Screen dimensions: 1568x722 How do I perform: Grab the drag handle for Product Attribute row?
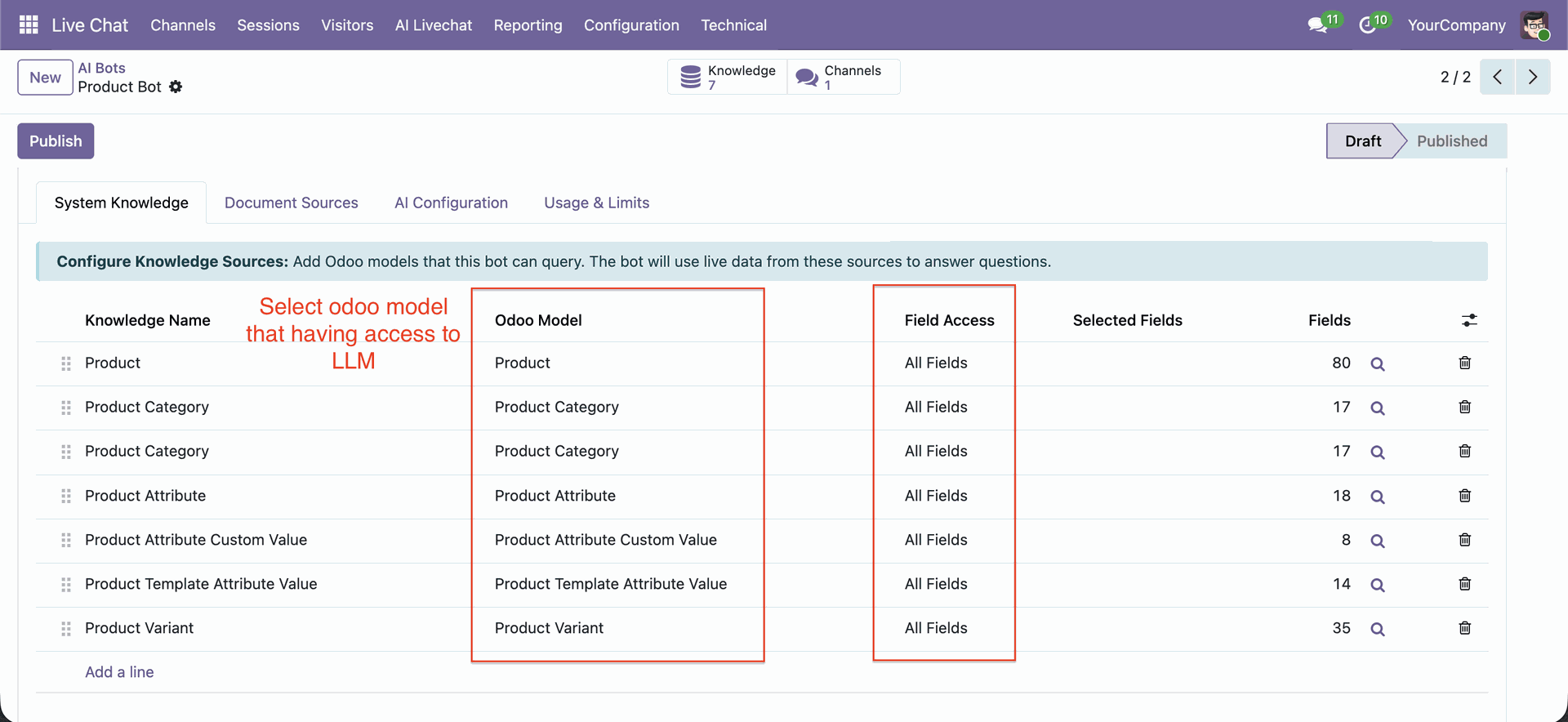pyautogui.click(x=66, y=496)
